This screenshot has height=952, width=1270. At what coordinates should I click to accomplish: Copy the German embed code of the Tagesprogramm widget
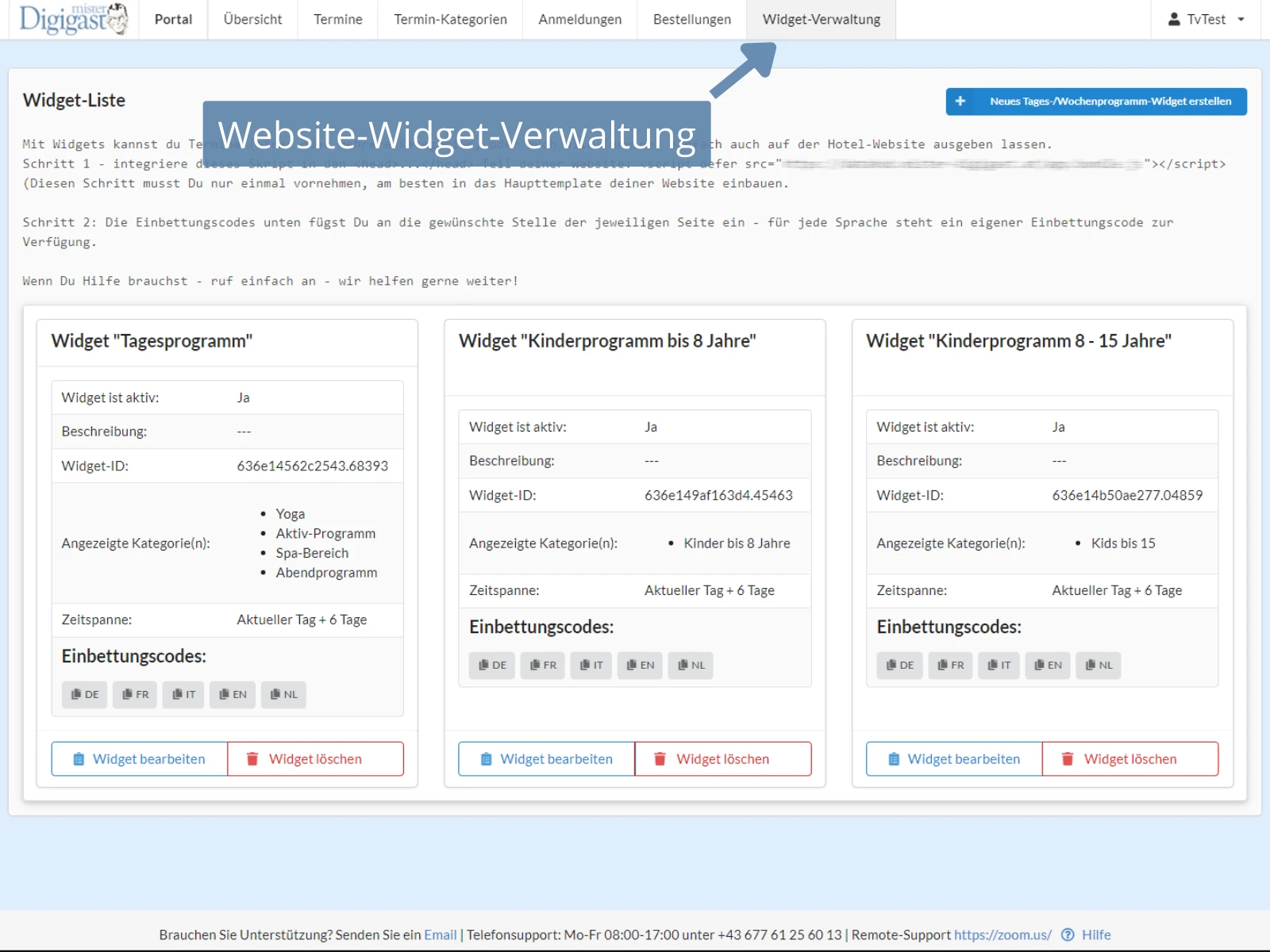tap(84, 694)
